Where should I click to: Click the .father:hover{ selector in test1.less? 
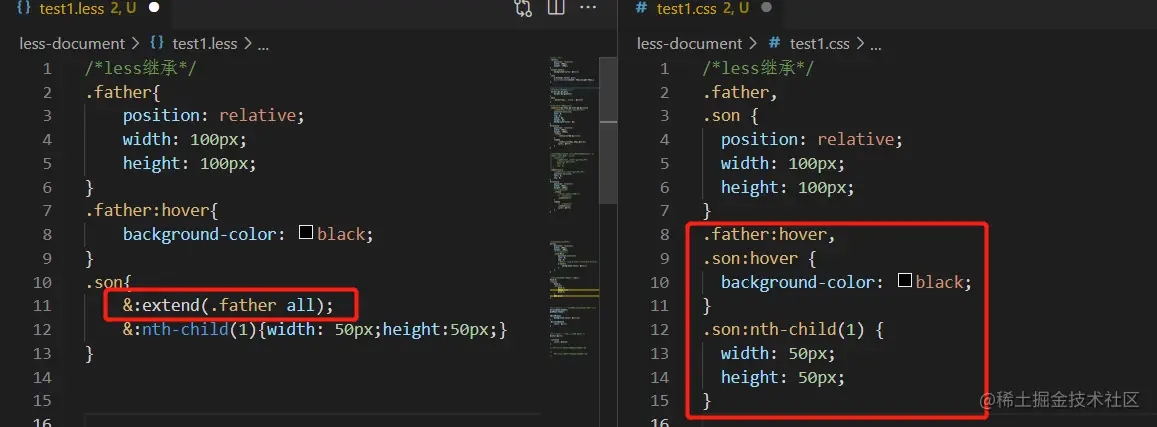[x=152, y=210]
